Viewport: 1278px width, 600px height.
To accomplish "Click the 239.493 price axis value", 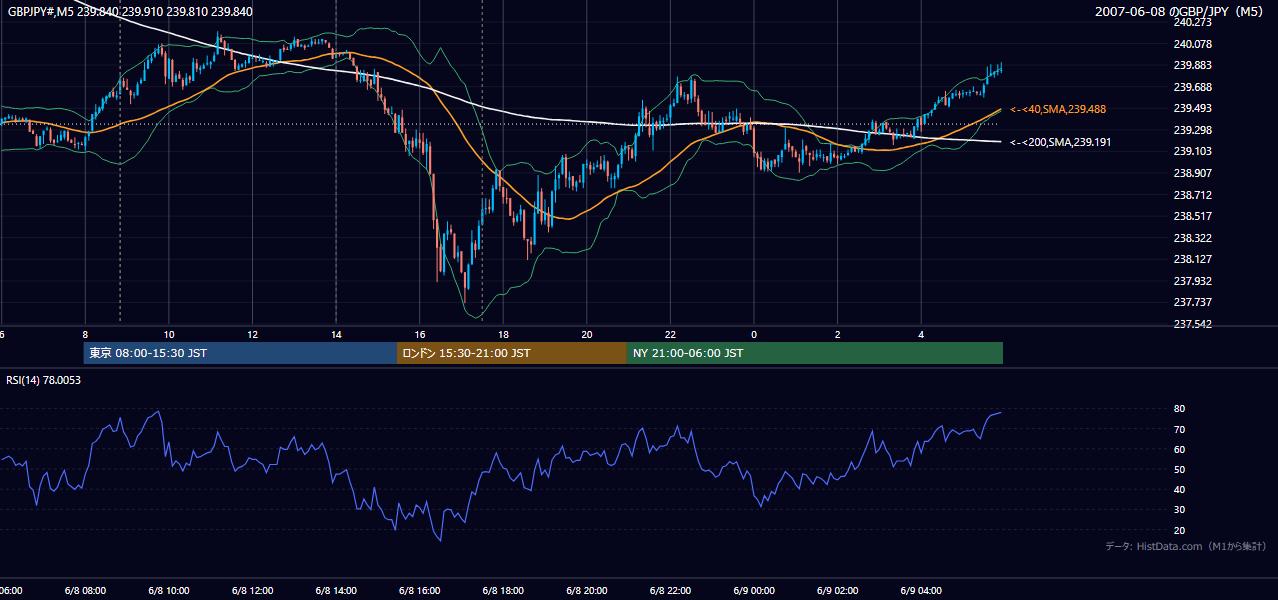I will 1191,108.
